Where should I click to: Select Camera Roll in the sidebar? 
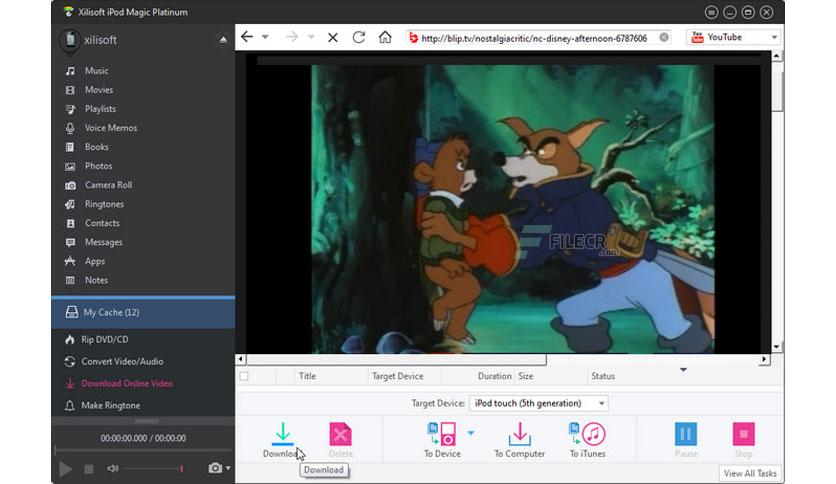click(108, 185)
